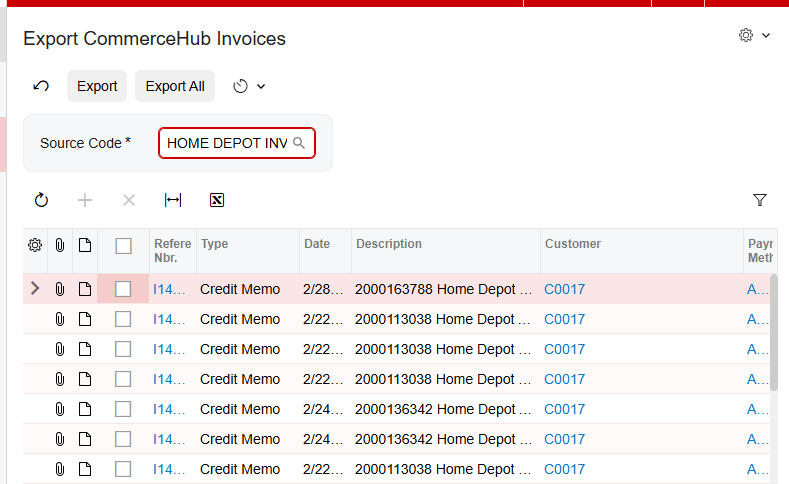
Task: Open the paperclip on the third 2/22 row
Action: (60, 379)
